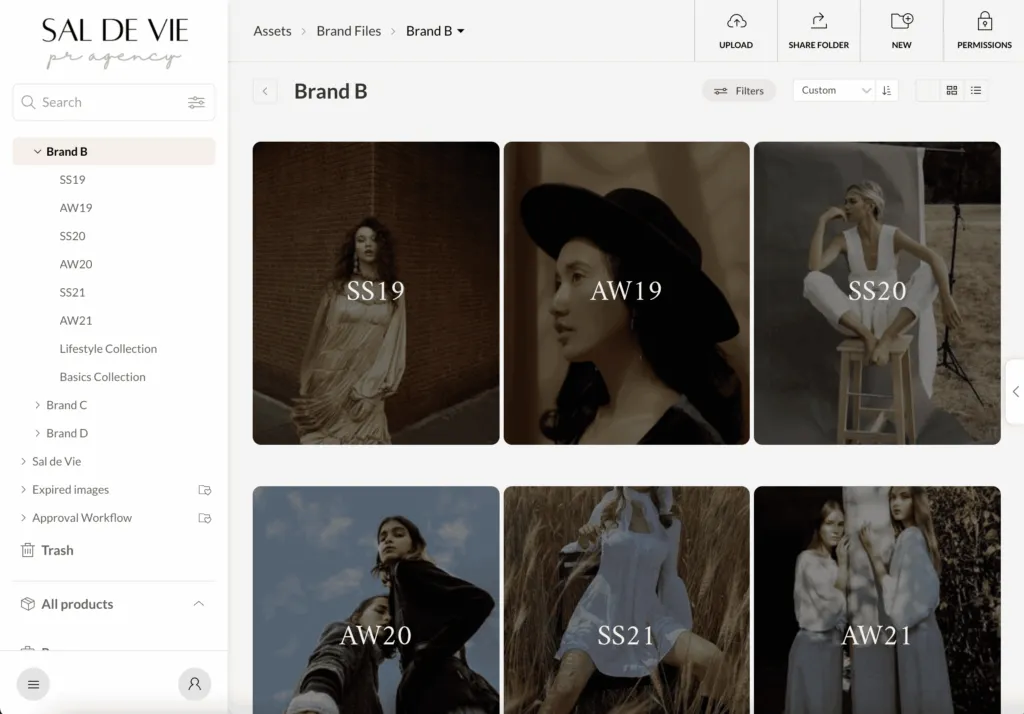Switch to the list view layout
The height and width of the screenshot is (714, 1024).
click(976, 91)
